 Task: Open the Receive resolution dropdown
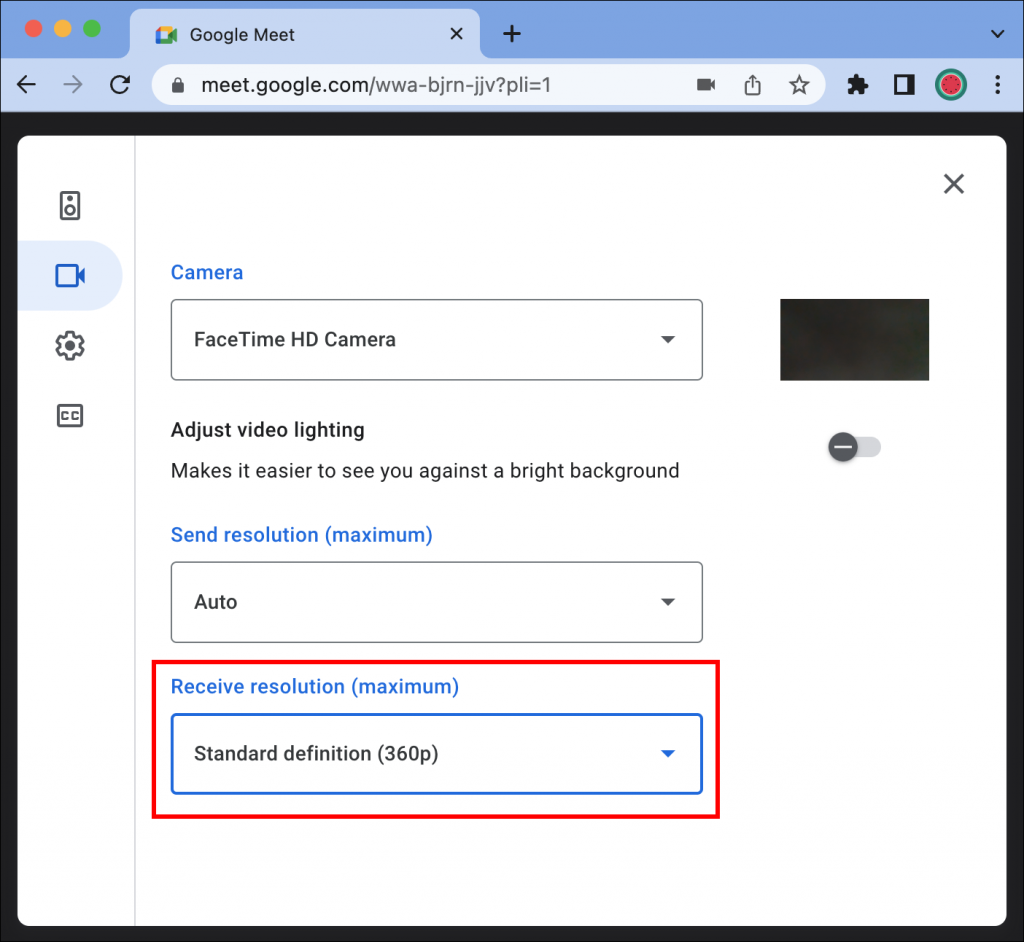436,754
